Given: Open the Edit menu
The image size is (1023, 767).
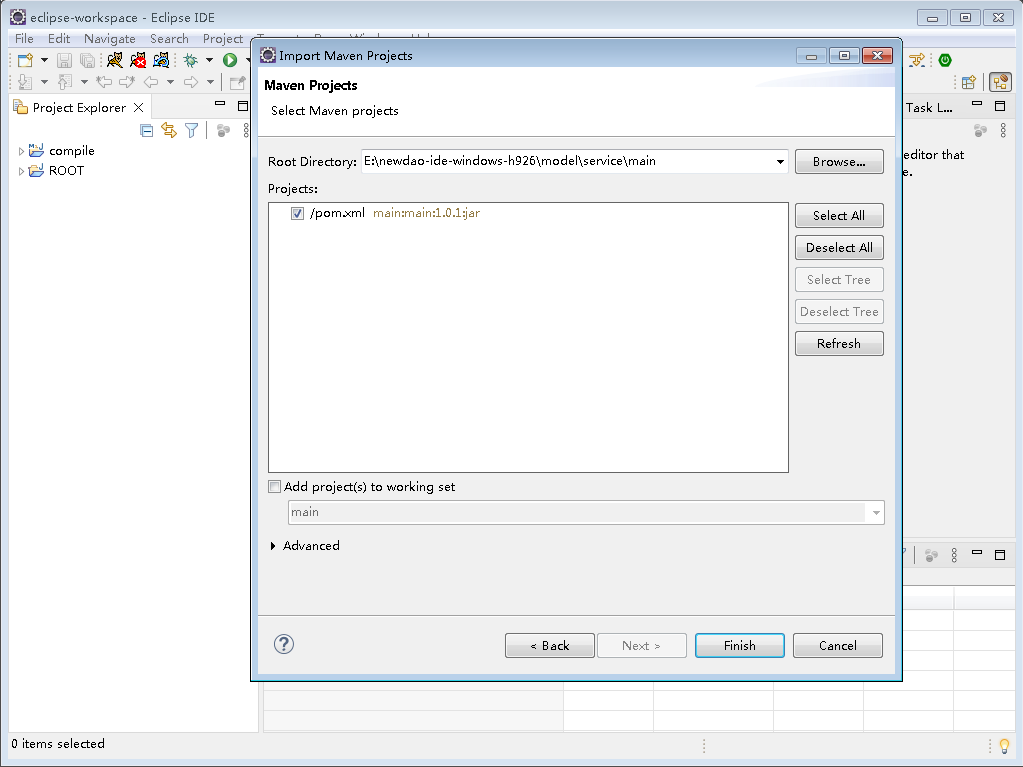Looking at the screenshot, I should 59,38.
